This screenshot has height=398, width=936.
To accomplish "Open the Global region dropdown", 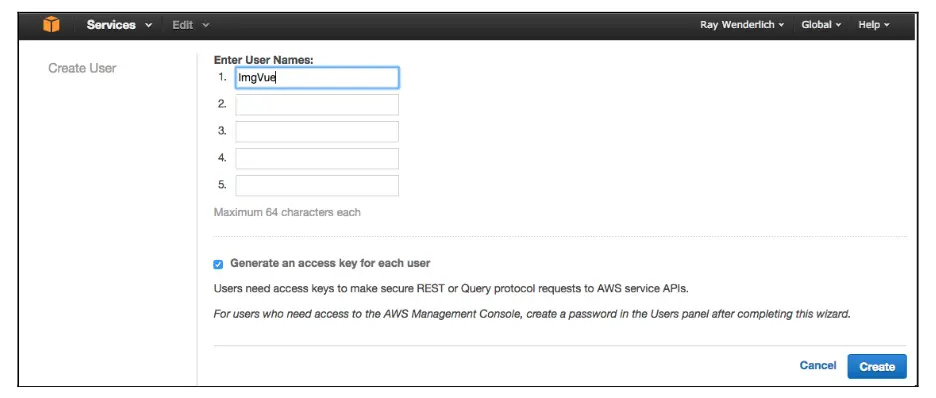I will click(x=821, y=25).
